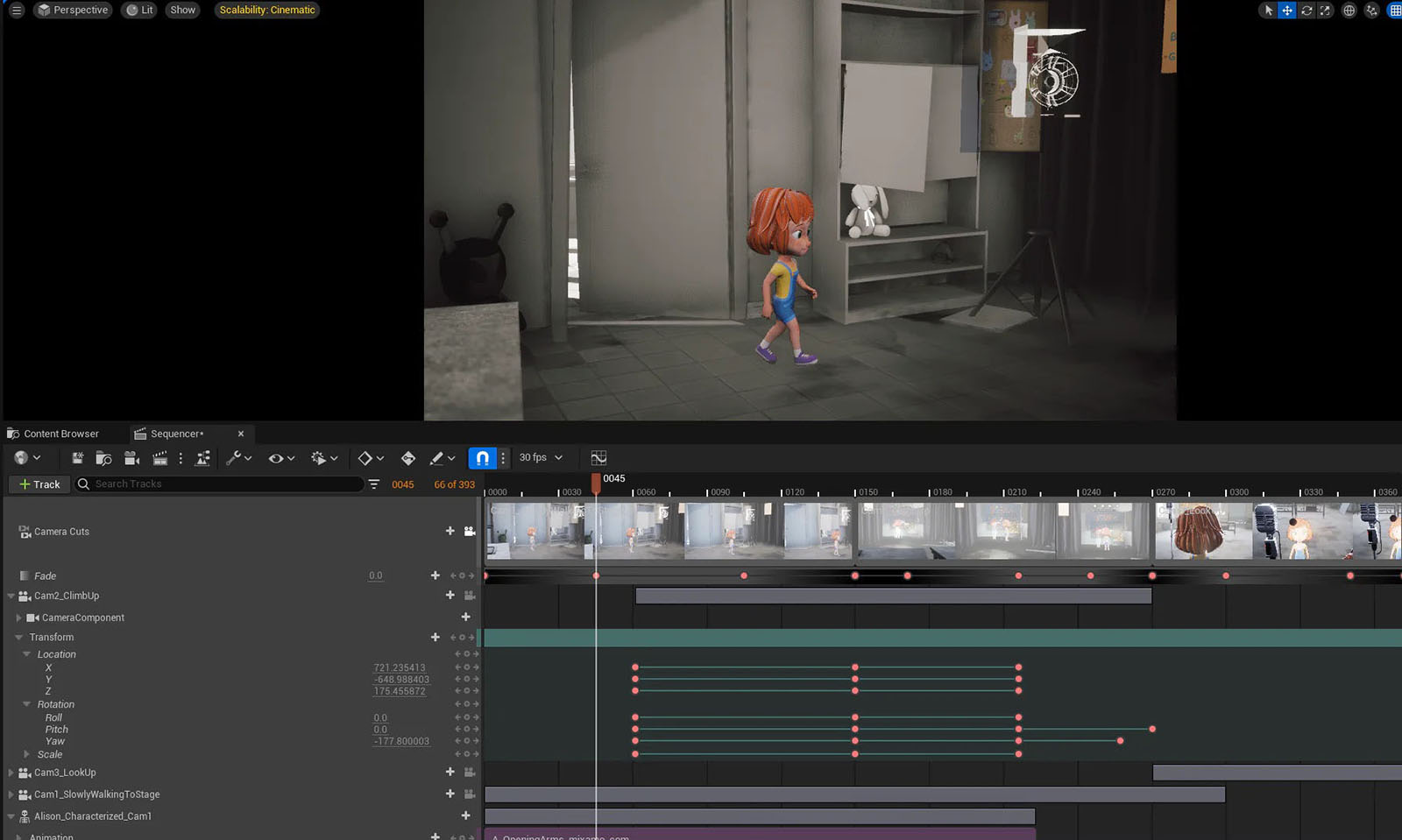1402x840 pixels.
Task: Click the add Track button
Action: (39, 484)
